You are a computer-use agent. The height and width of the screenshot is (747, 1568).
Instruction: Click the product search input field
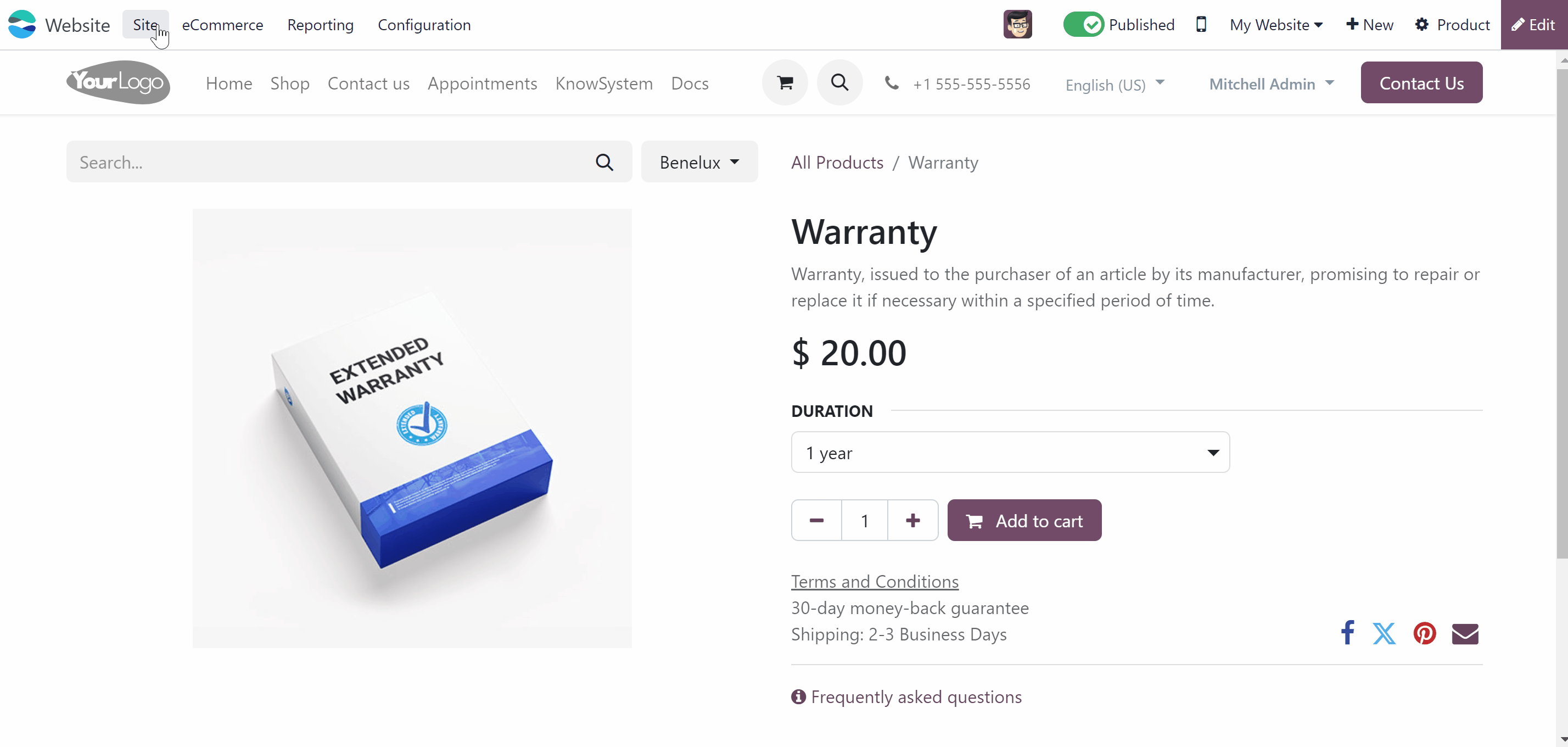[x=329, y=162]
